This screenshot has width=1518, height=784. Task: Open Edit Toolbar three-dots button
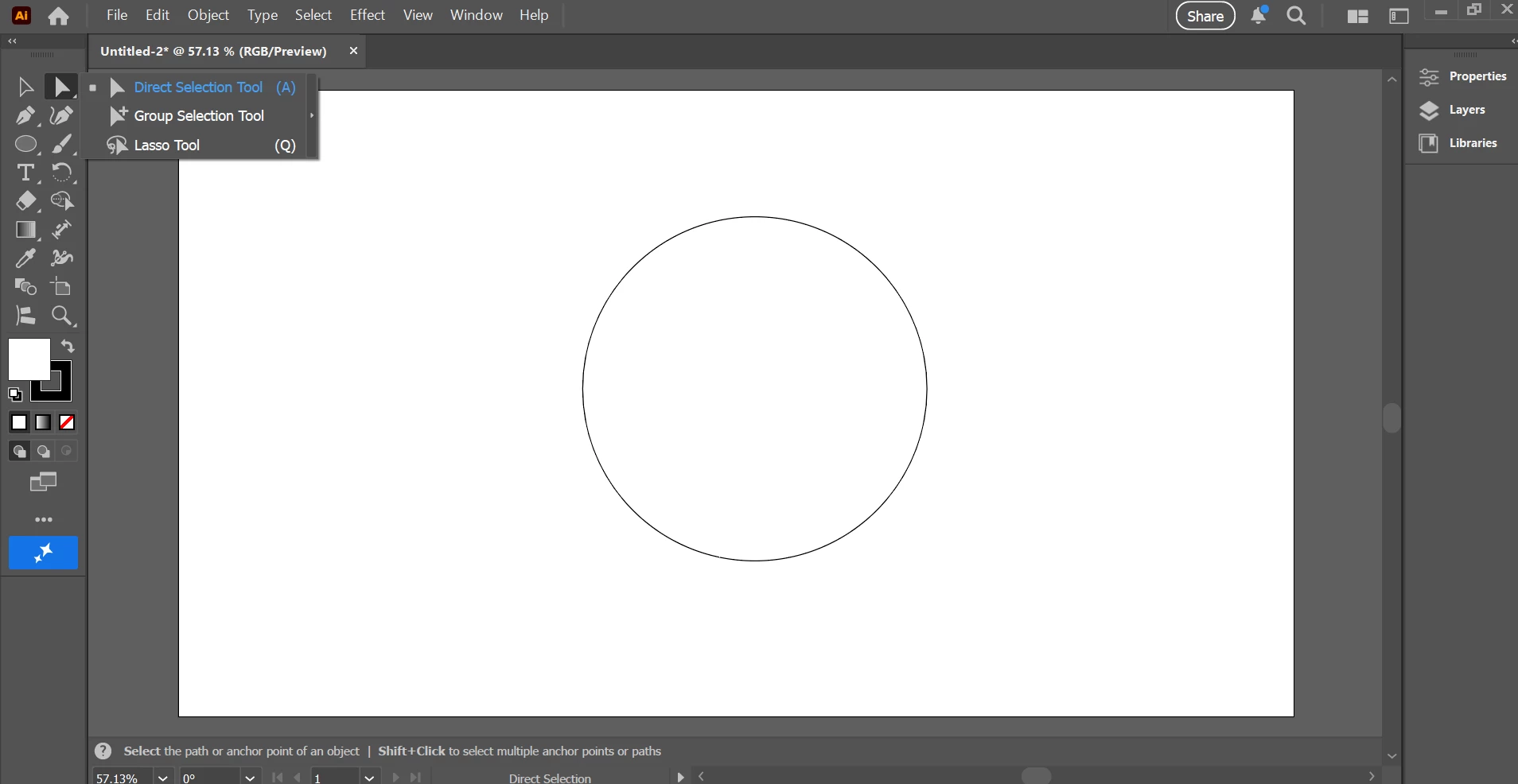pyautogui.click(x=44, y=520)
